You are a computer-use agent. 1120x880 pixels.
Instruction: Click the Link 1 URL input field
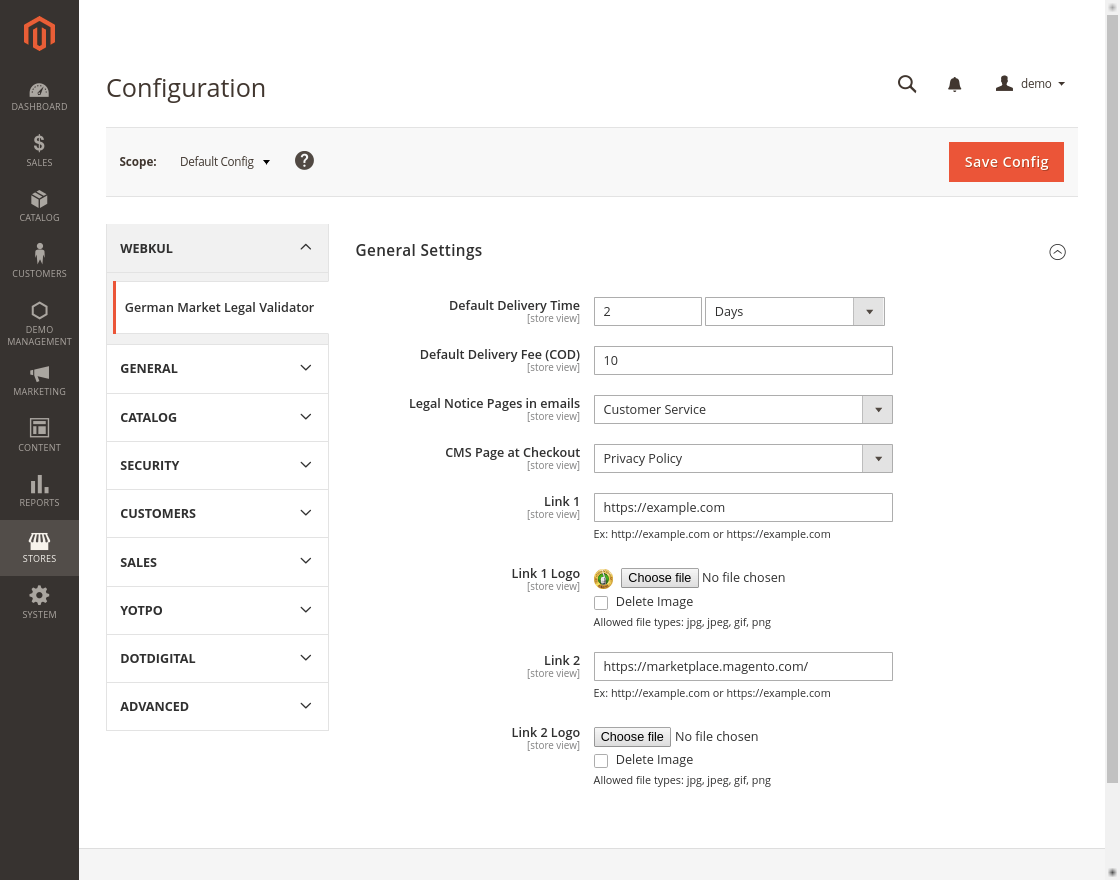tap(743, 508)
